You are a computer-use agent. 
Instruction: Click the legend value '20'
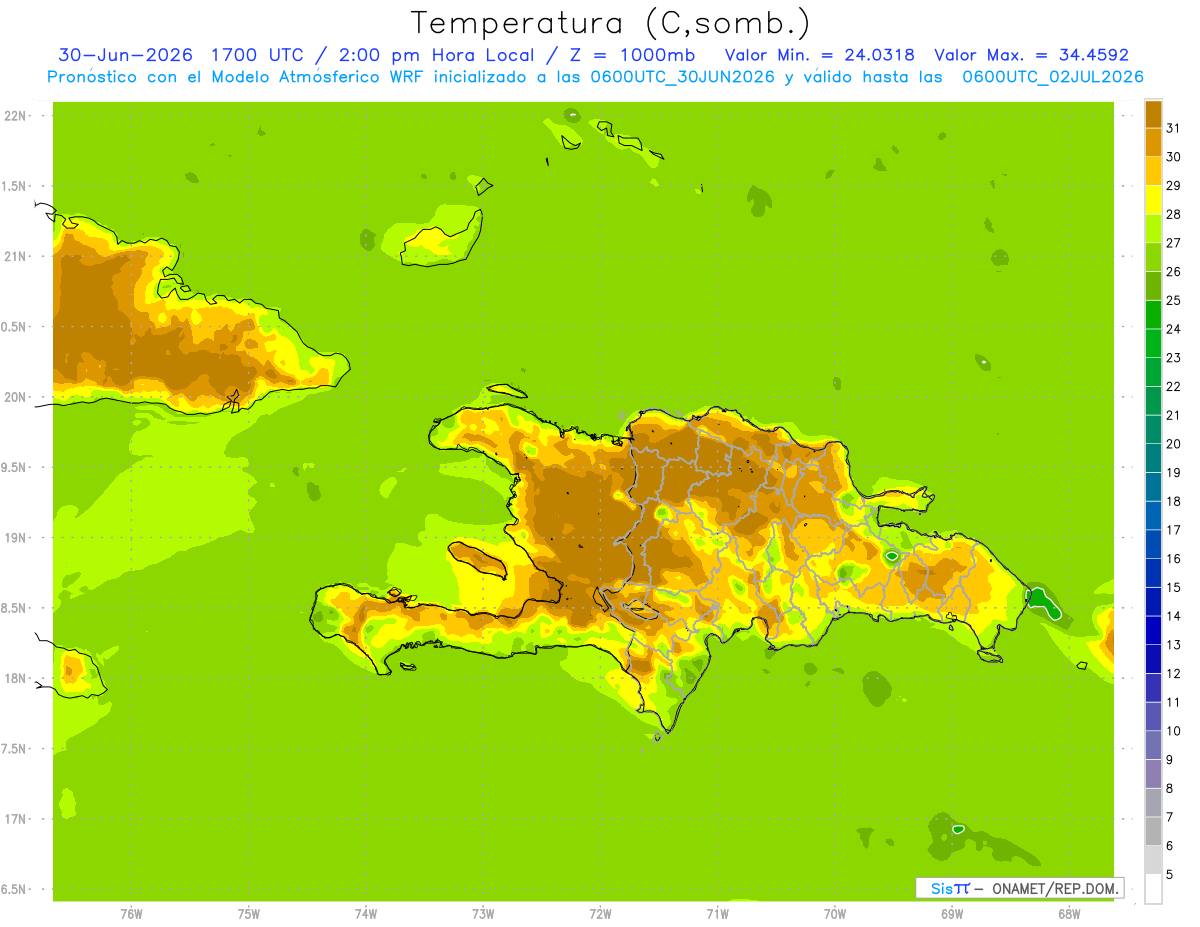coord(1173,444)
